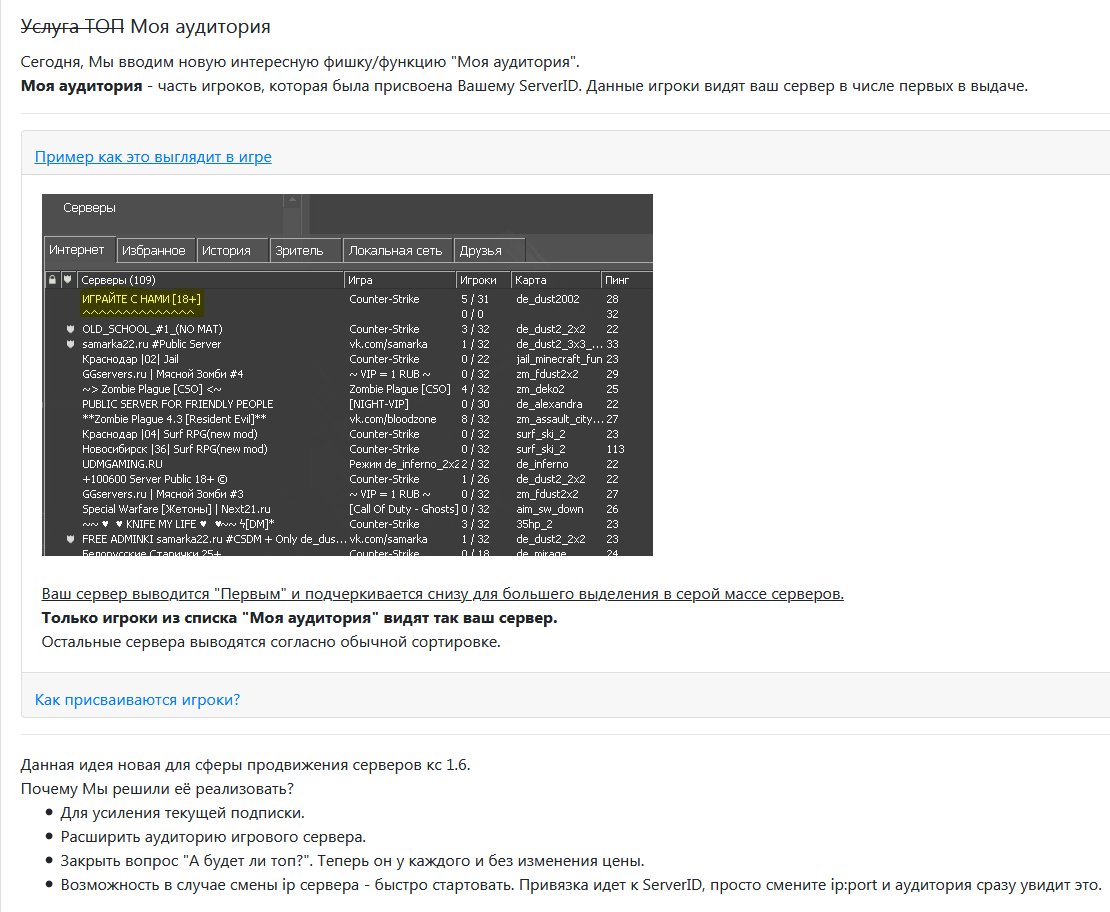Select the История tab

[x=231, y=251]
